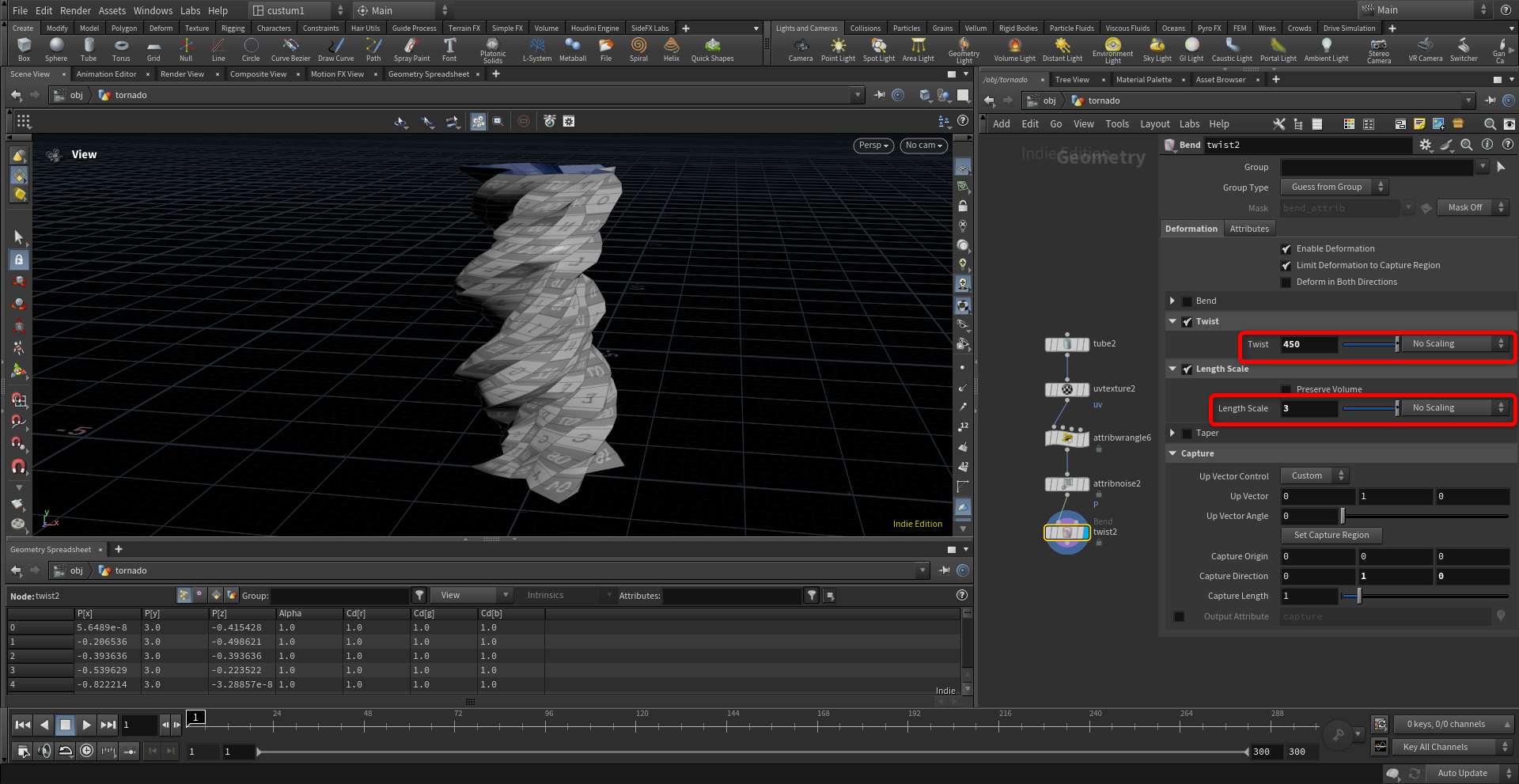
Task: Open the Up Vector Control dropdown
Action: coord(1313,476)
